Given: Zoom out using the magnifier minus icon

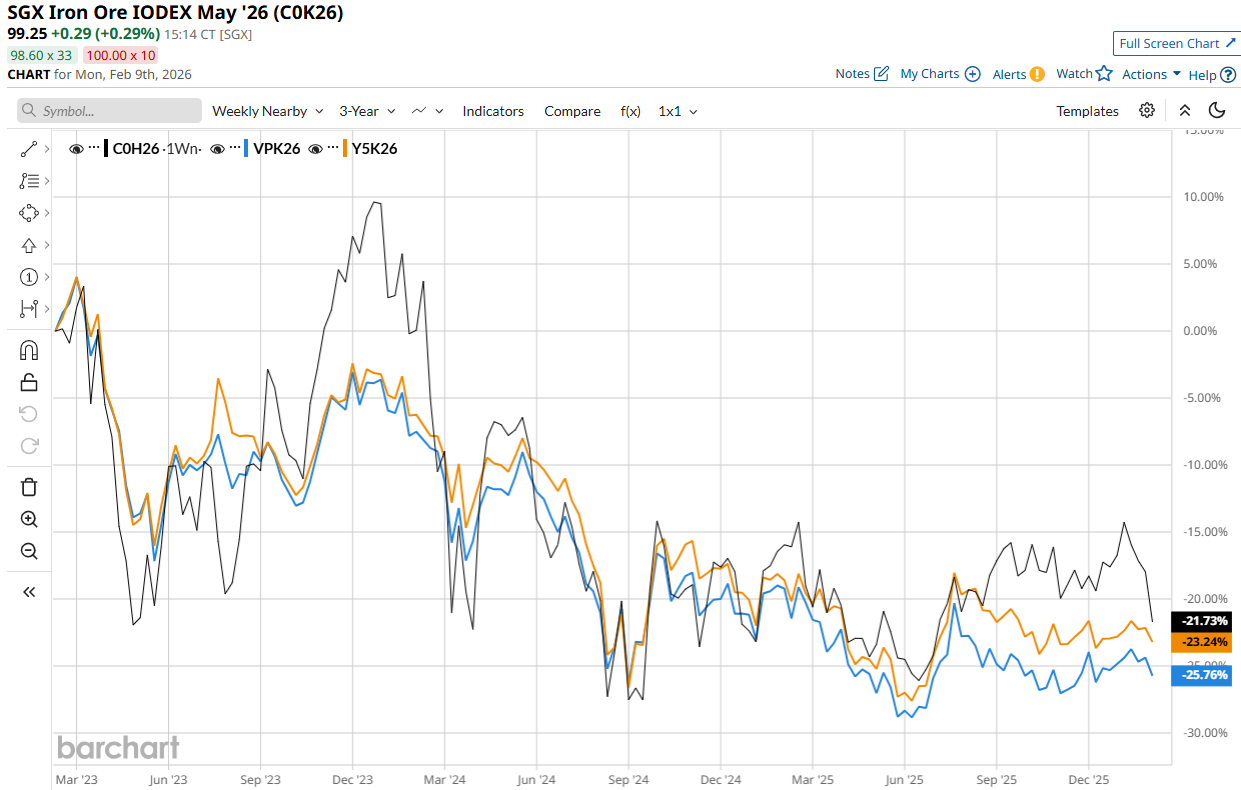Looking at the screenshot, I should pos(28,551).
